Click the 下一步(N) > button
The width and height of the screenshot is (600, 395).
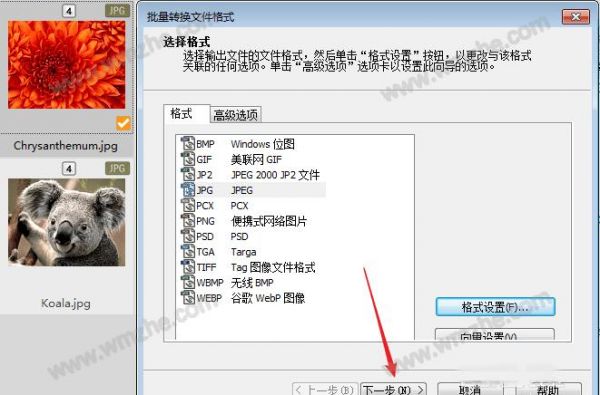pyautogui.click(x=393, y=389)
